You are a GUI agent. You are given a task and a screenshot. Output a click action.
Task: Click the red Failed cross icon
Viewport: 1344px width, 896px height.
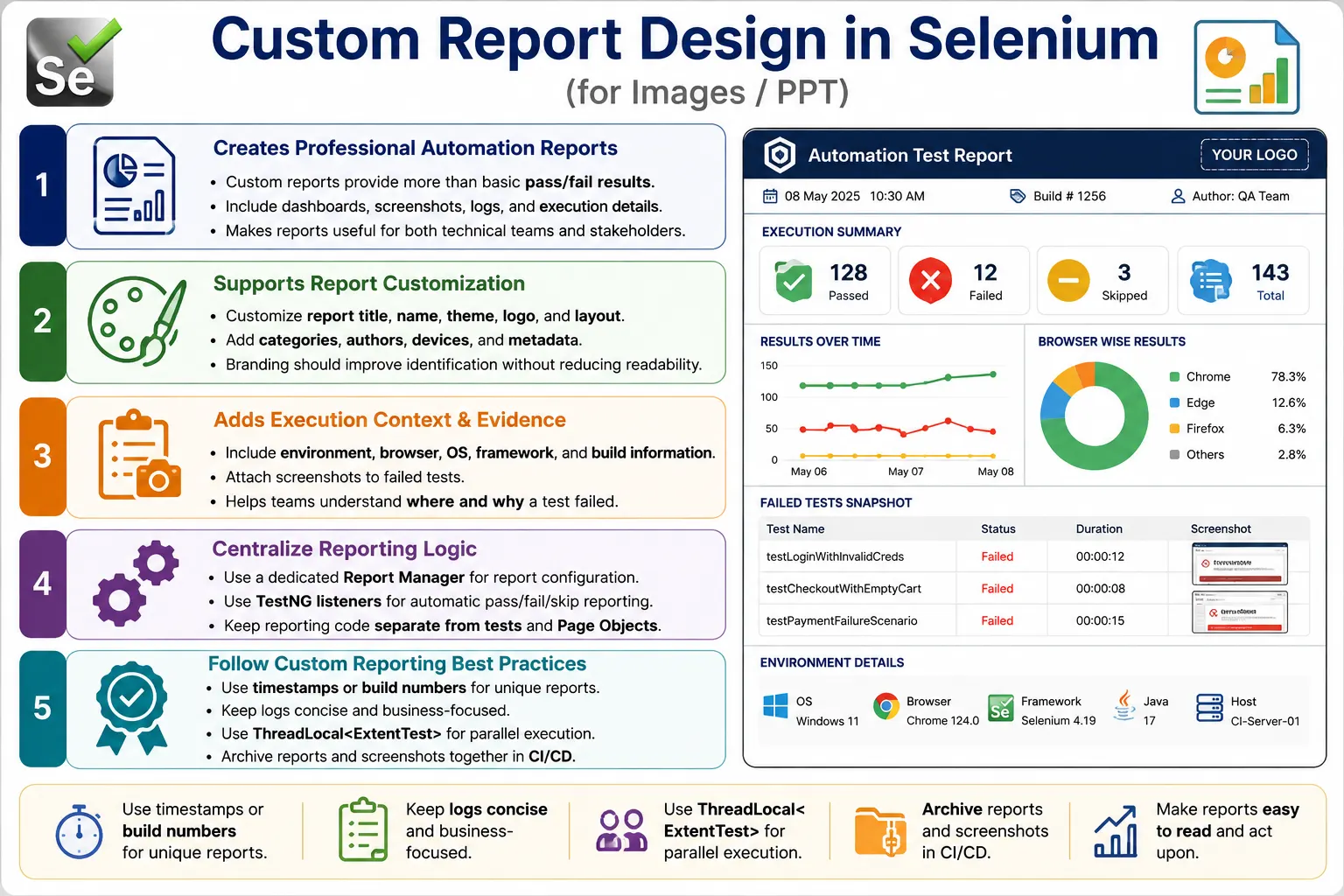point(930,280)
